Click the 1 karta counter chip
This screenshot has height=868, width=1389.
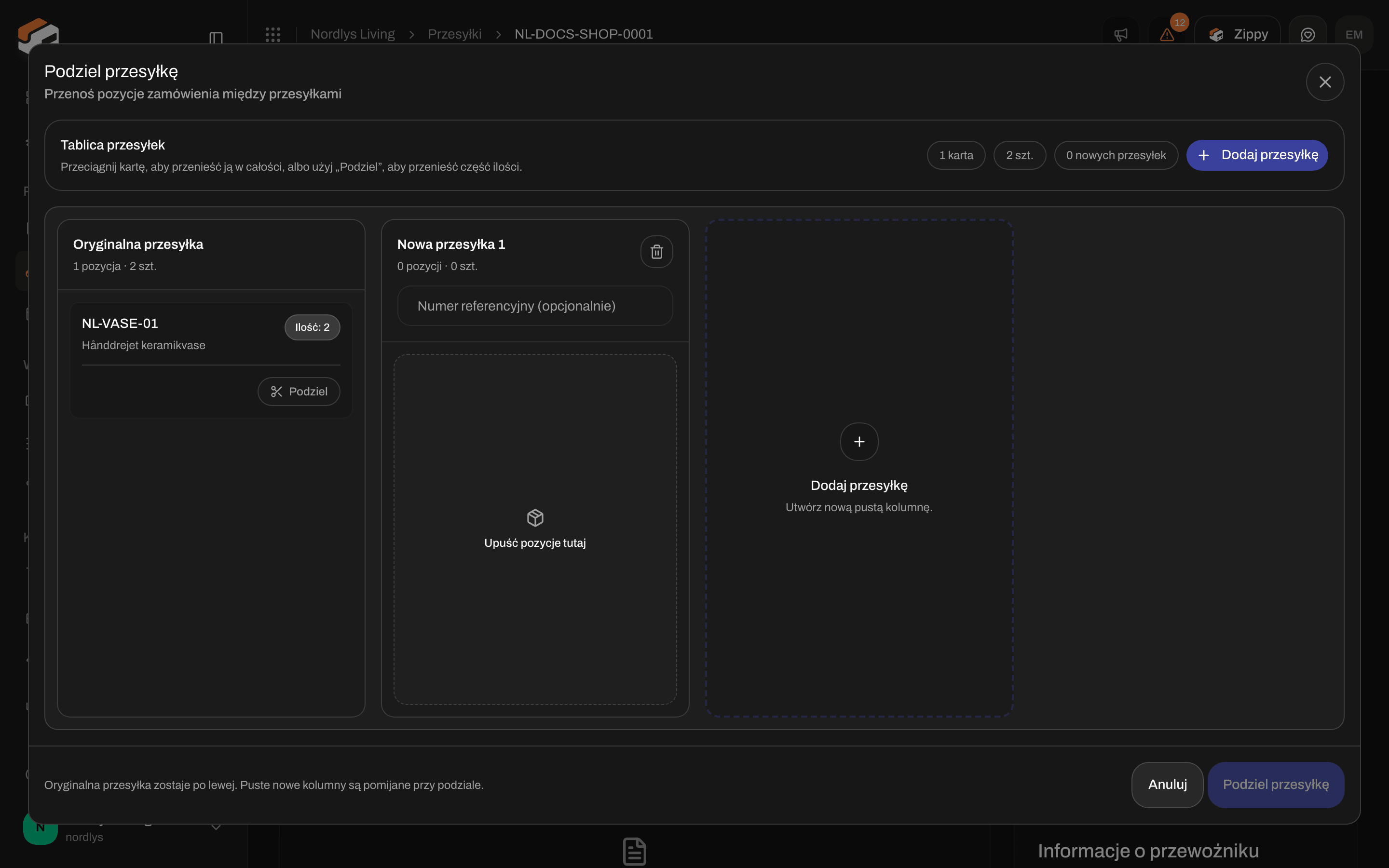click(x=956, y=155)
